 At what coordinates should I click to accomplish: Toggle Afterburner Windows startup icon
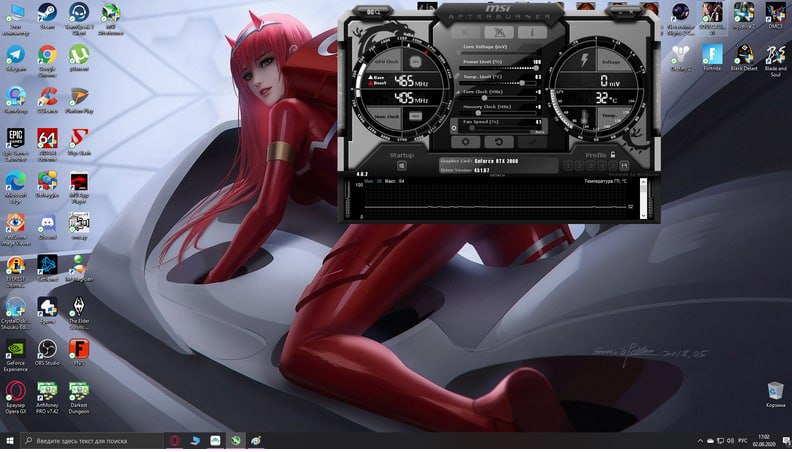click(x=402, y=166)
